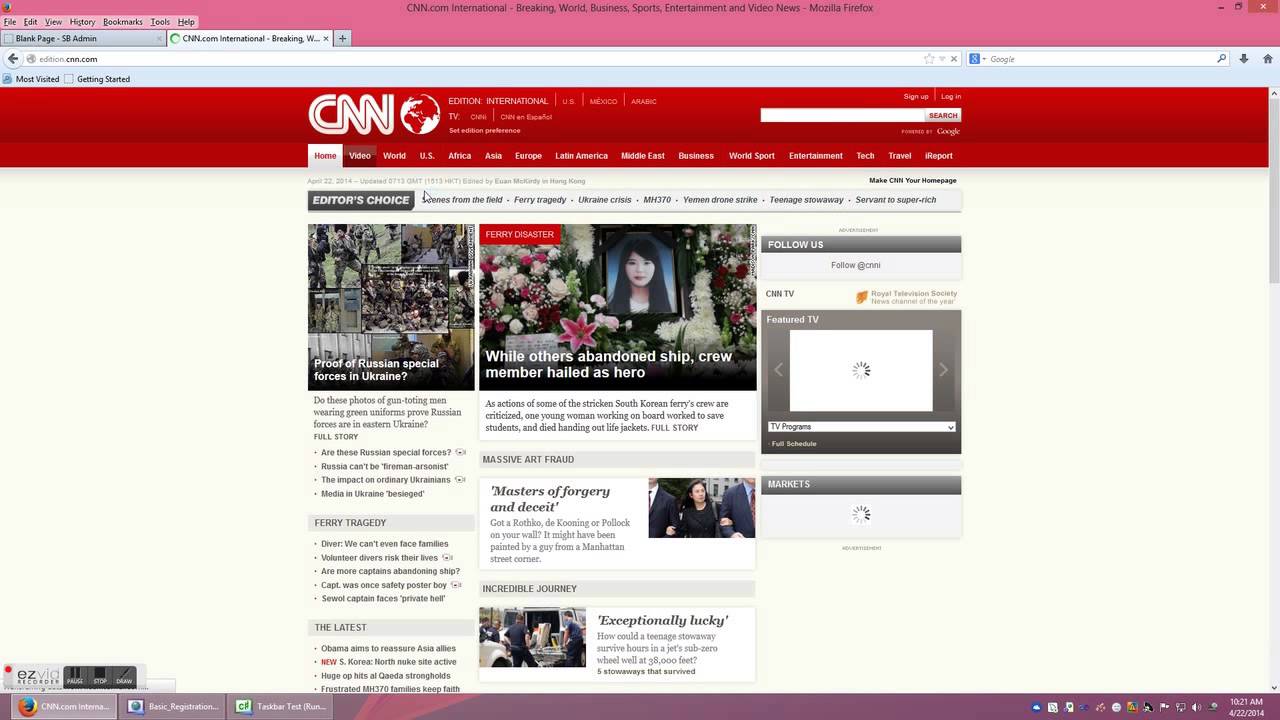The width and height of the screenshot is (1280, 720).
Task: Click Firefox icon in Windows taskbar
Action: click(27, 706)
